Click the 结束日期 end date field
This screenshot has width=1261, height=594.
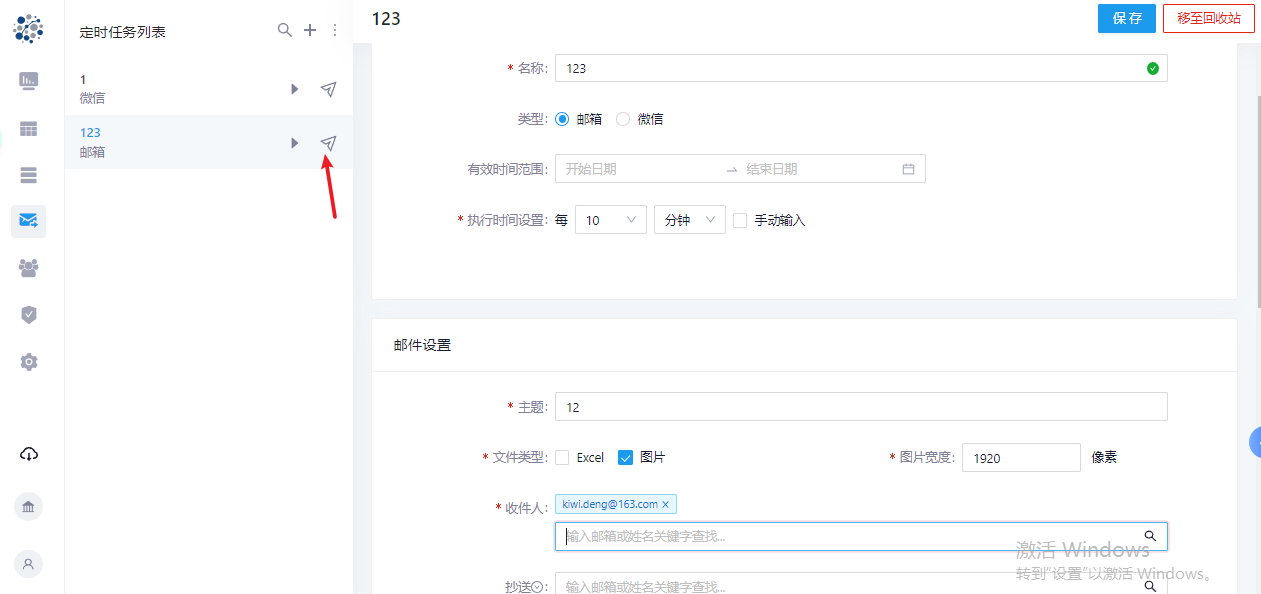pyautogui.click(x=820, y=169)
